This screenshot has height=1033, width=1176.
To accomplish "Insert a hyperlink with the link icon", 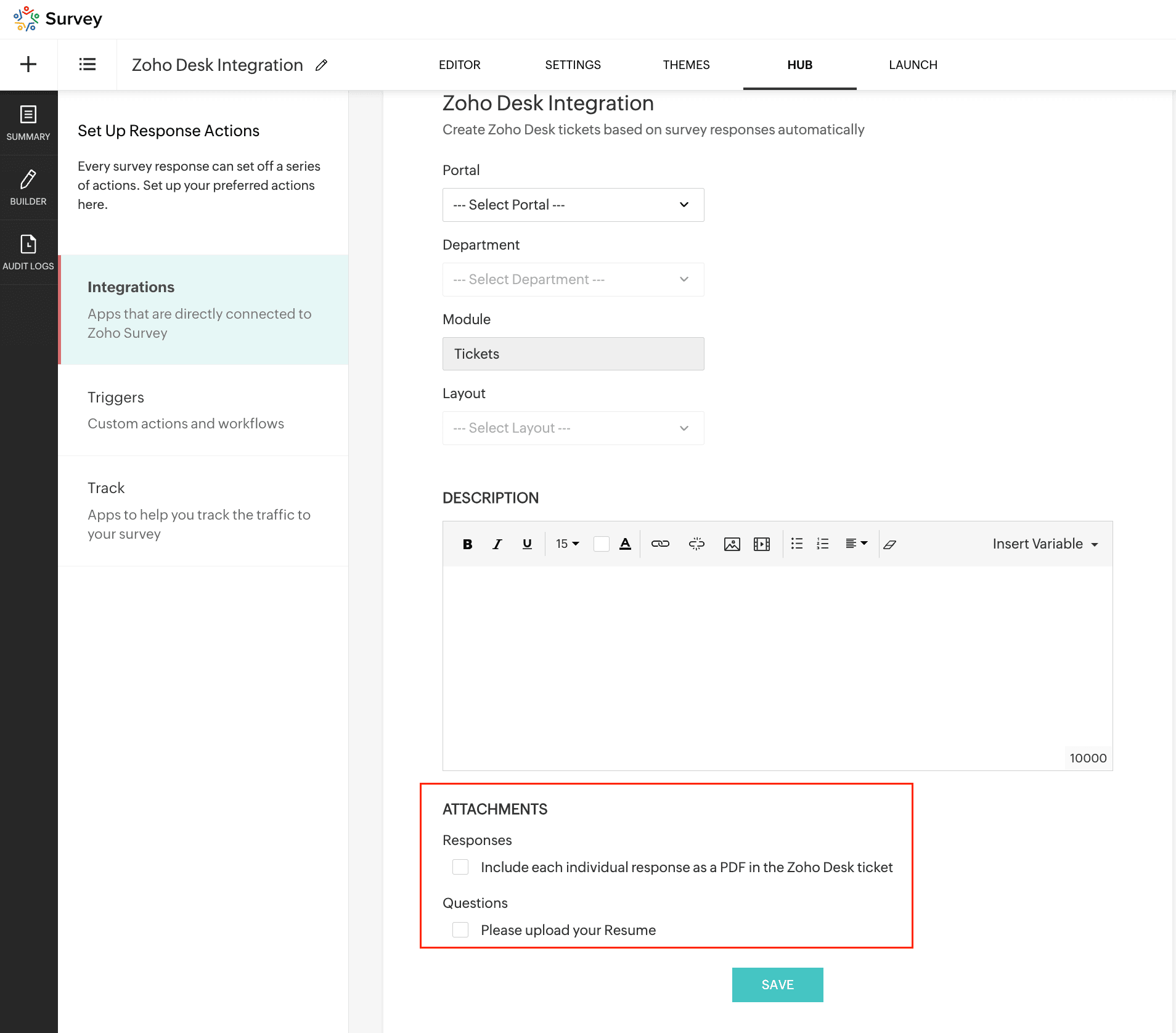I will coord(660,544).
